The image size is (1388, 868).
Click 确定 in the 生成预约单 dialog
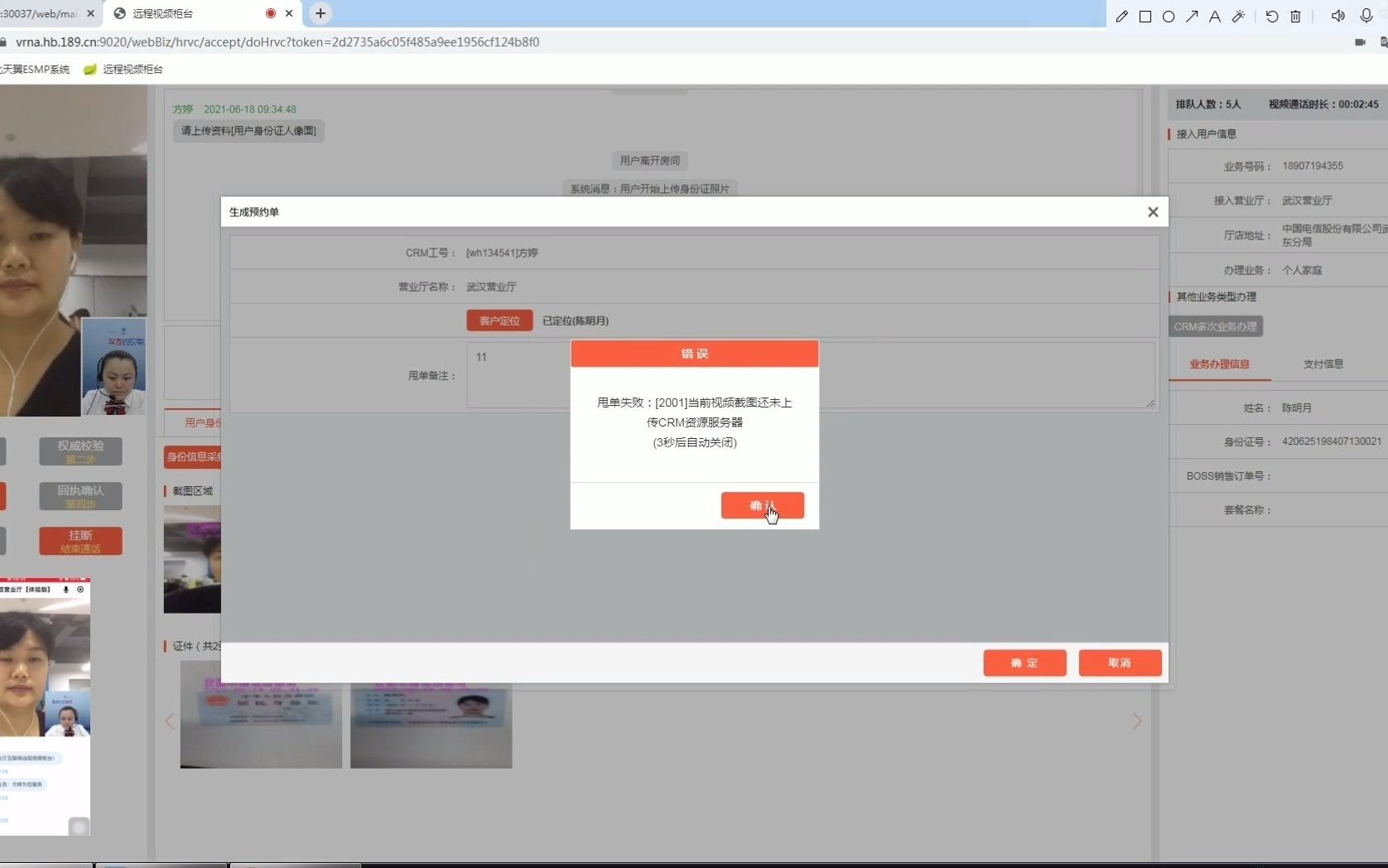click(x=1024, y=663)
